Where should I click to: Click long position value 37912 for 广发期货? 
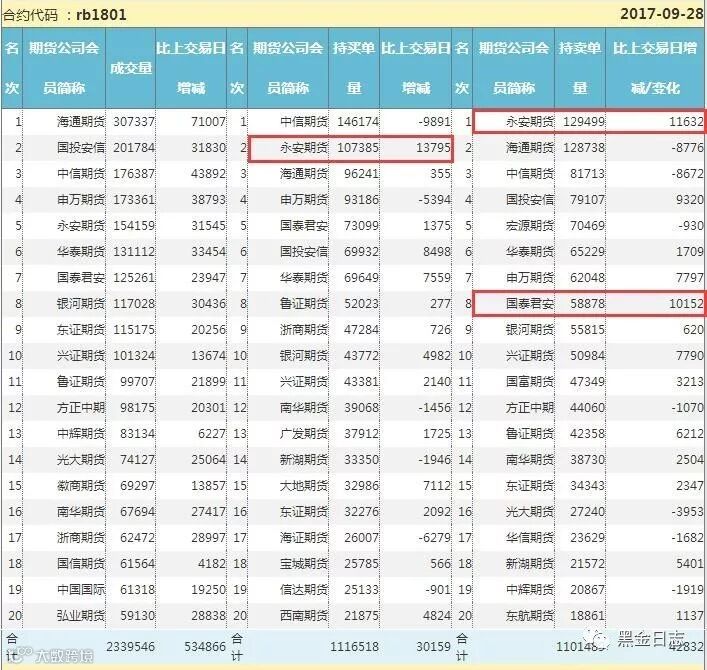pyautogui.click(x=362, y=434)
